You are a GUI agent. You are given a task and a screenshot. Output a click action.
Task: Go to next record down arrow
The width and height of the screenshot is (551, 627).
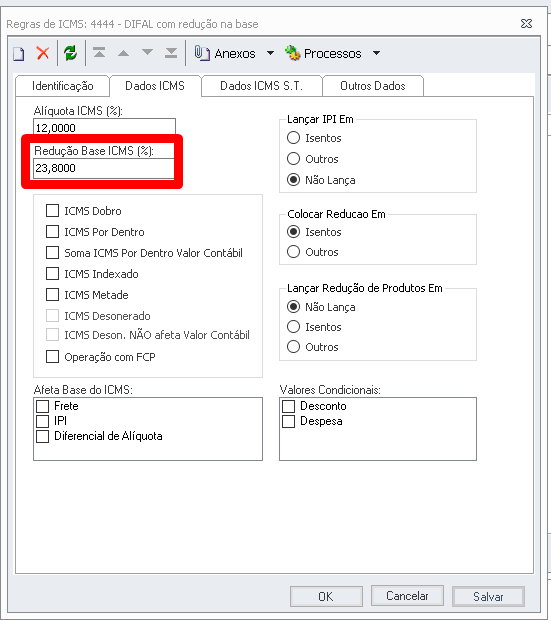click(148, 52)
